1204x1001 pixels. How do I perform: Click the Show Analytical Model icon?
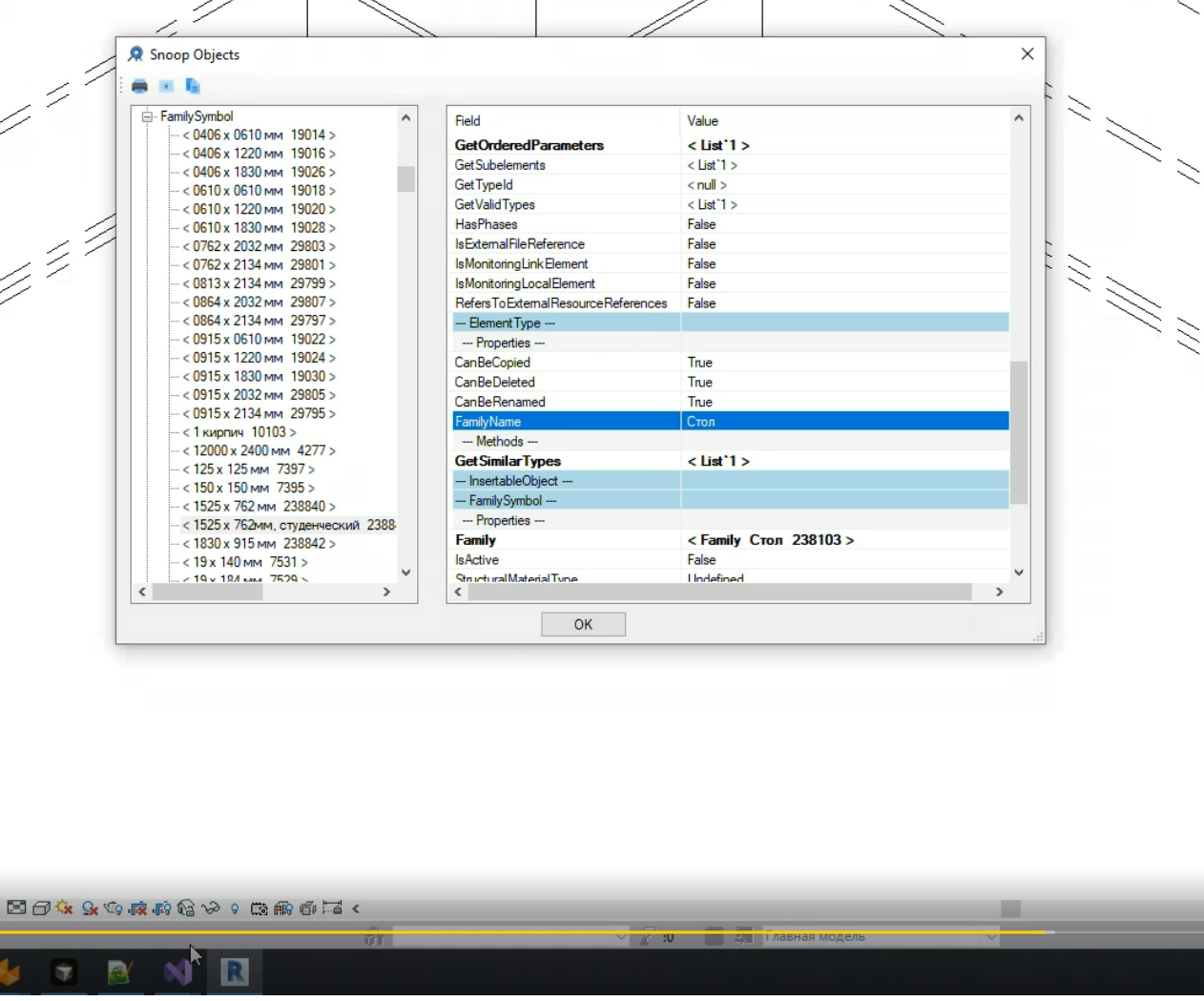pos(283,908)
